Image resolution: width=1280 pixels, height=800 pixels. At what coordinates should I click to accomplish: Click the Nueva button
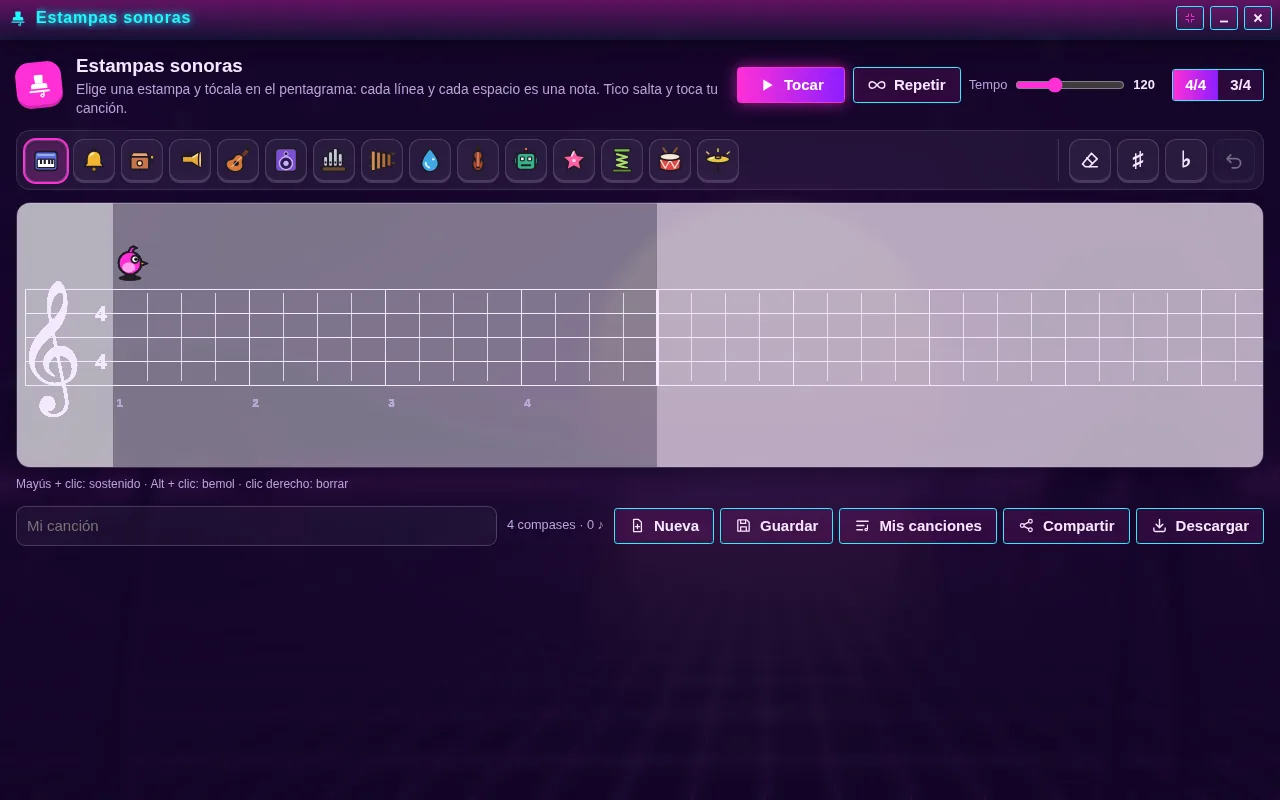coord(664,526)
